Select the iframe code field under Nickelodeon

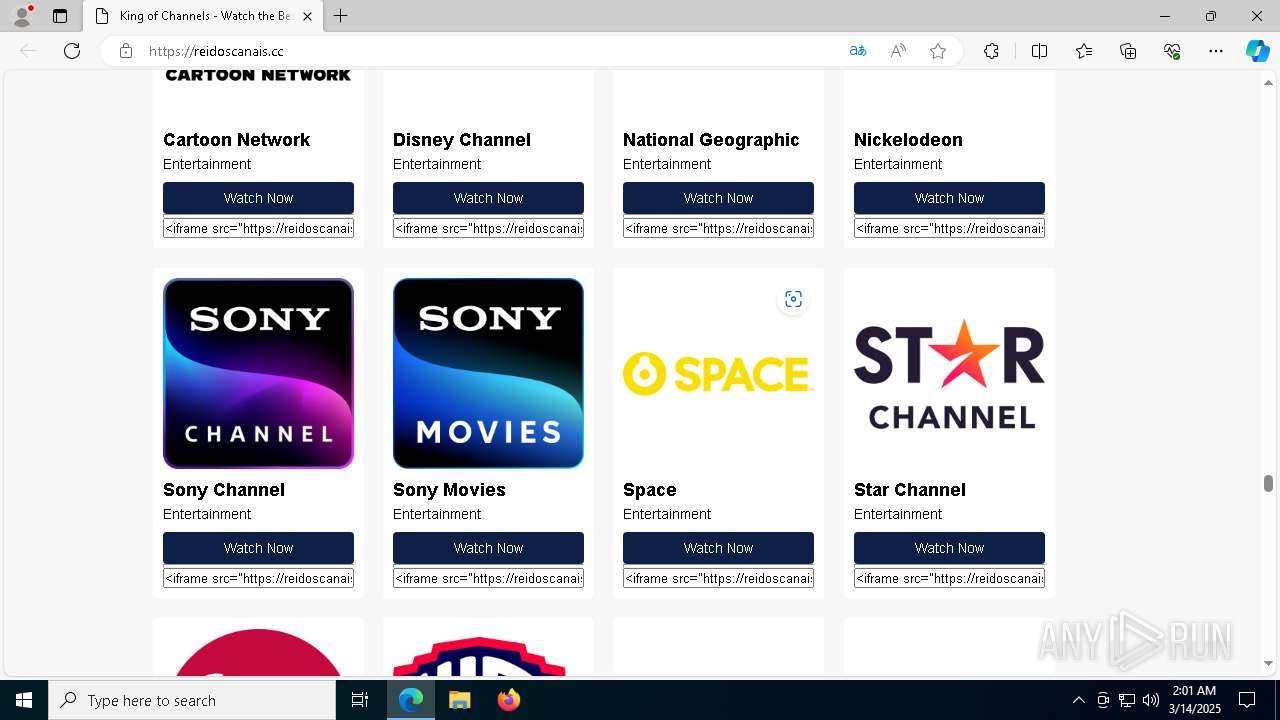(949, 228)
